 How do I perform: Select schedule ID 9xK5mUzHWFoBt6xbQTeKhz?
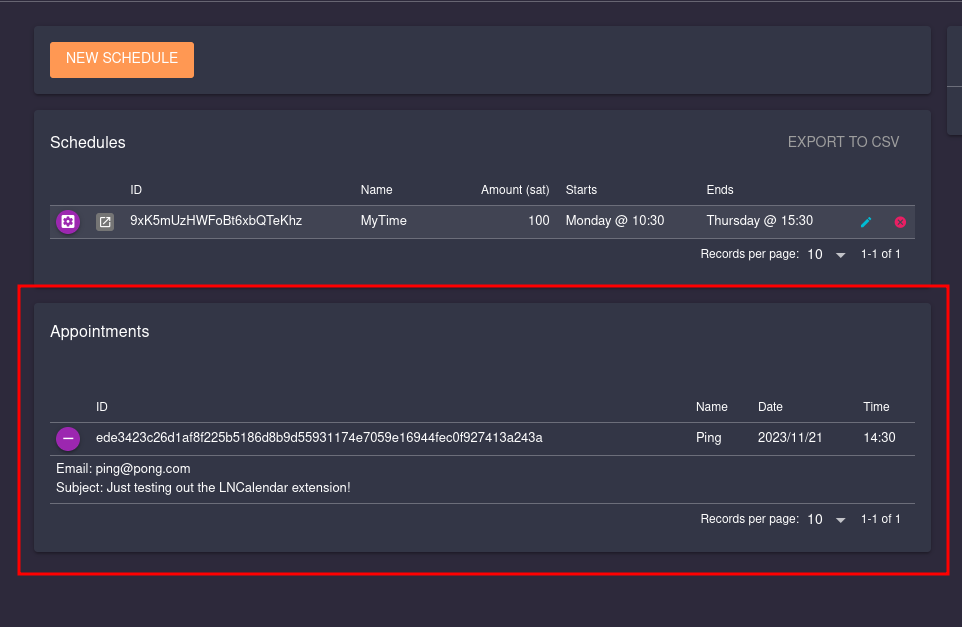(x=216, y=221)
